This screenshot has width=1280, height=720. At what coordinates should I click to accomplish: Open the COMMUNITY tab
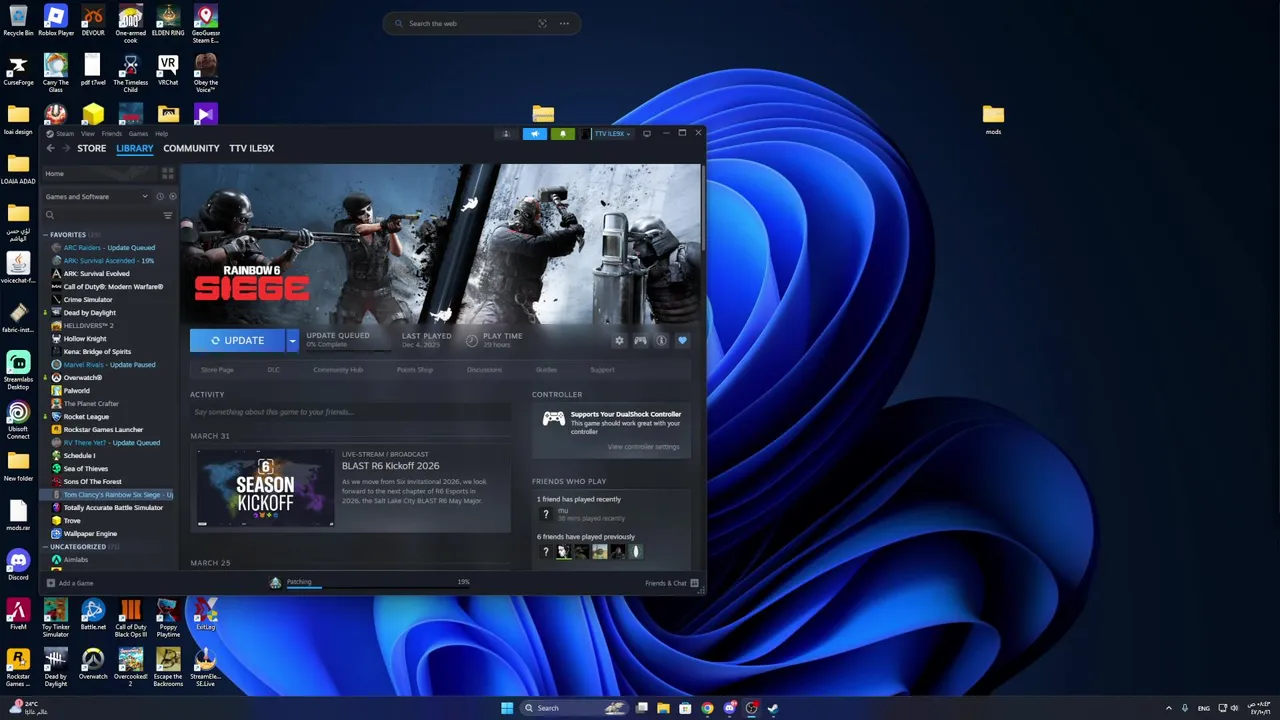[x=191, y=148]
